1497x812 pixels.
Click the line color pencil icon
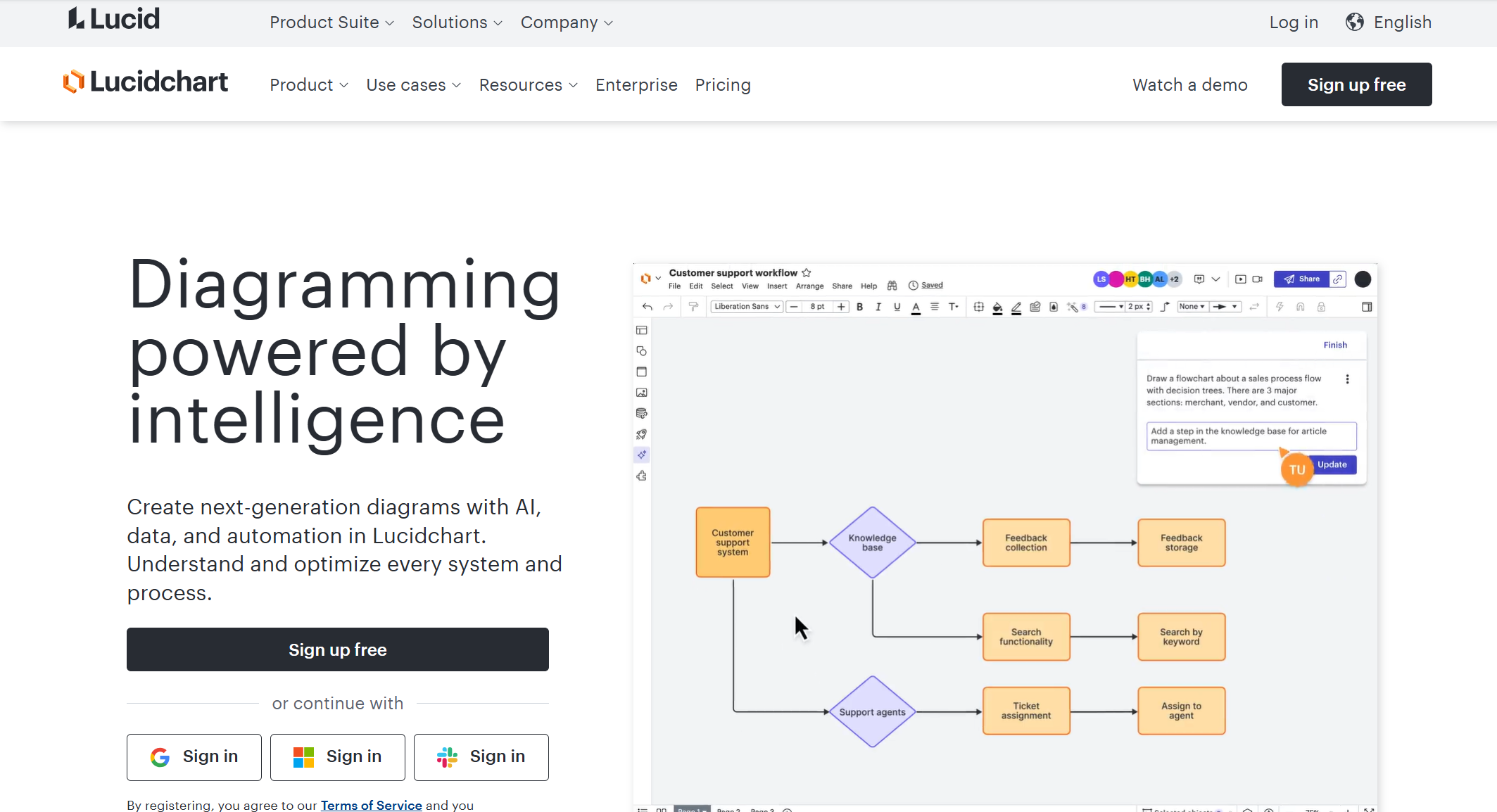coord(1016,307)
